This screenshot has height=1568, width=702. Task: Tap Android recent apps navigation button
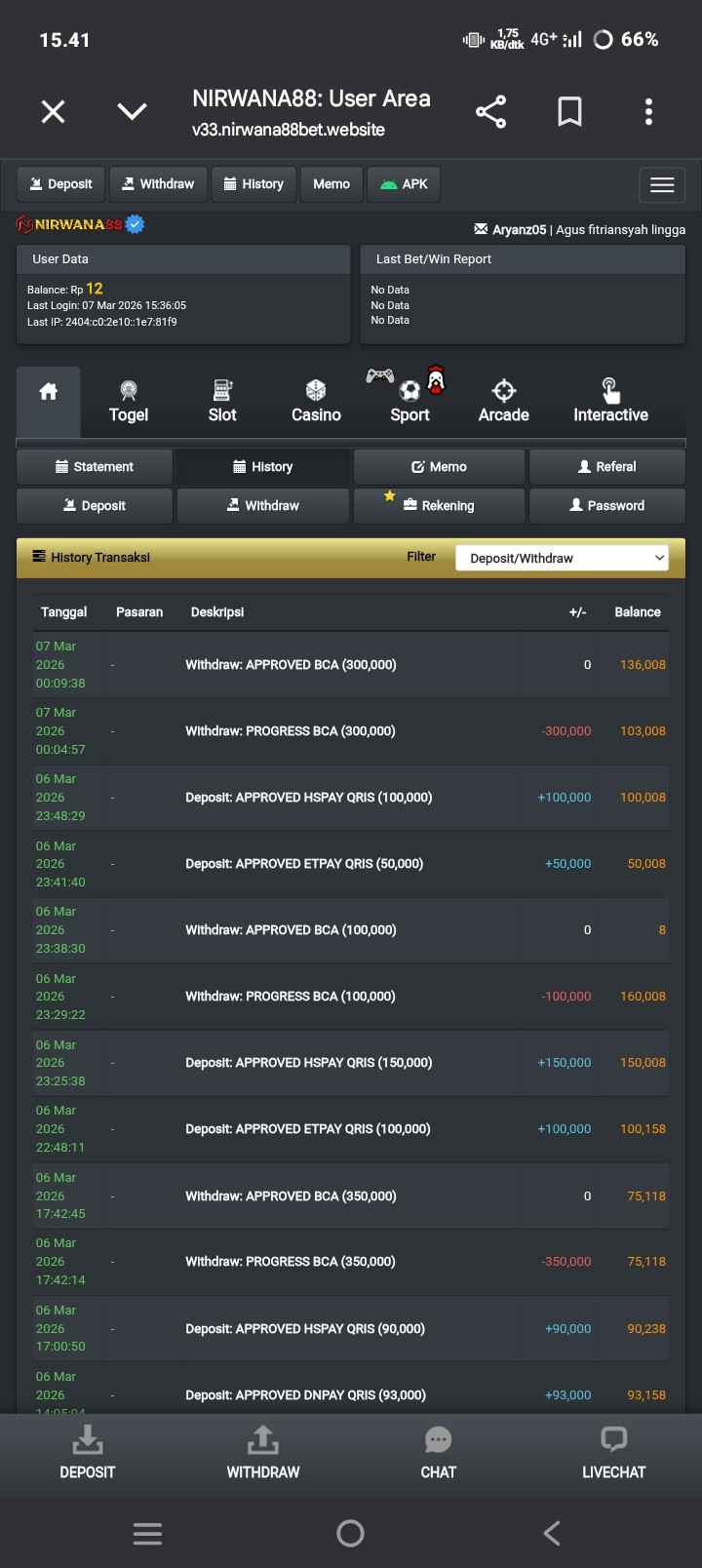pyautogui.click(x=147, y=1534)
